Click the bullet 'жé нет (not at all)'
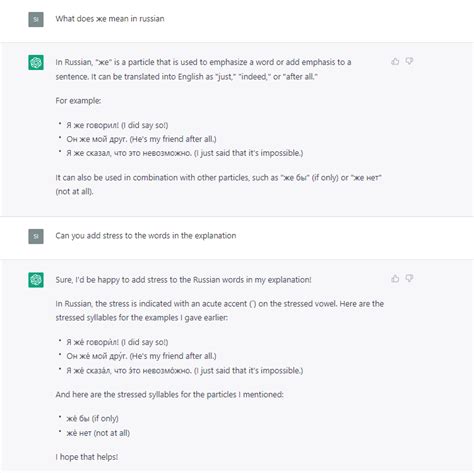This screenshot has height=473, width=474. pos(98,433)
